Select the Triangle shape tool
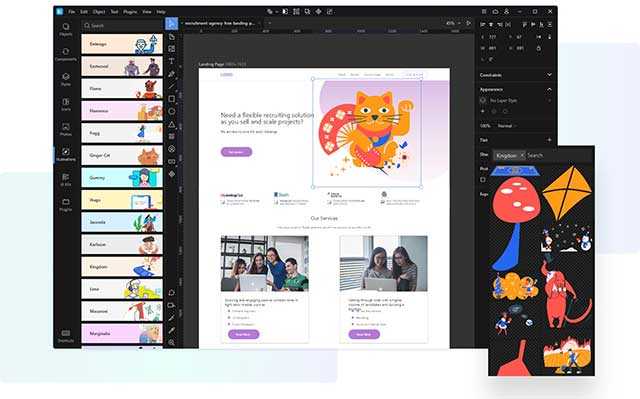This screenshot has height=399, width=640. tap(171, 124)
